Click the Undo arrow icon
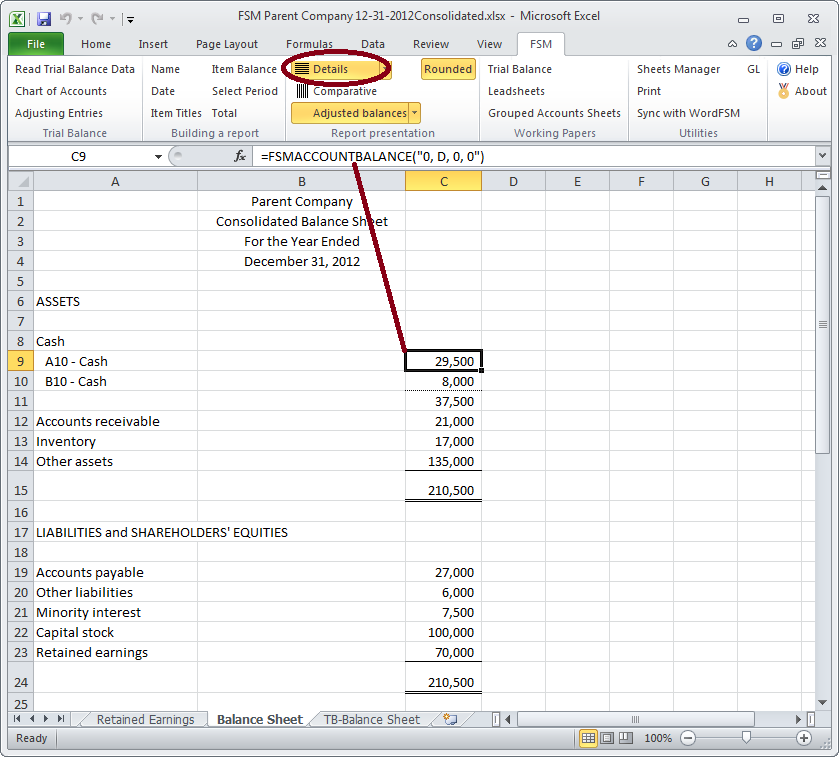This screenshot has height=757, width=839. click(66, 19)
